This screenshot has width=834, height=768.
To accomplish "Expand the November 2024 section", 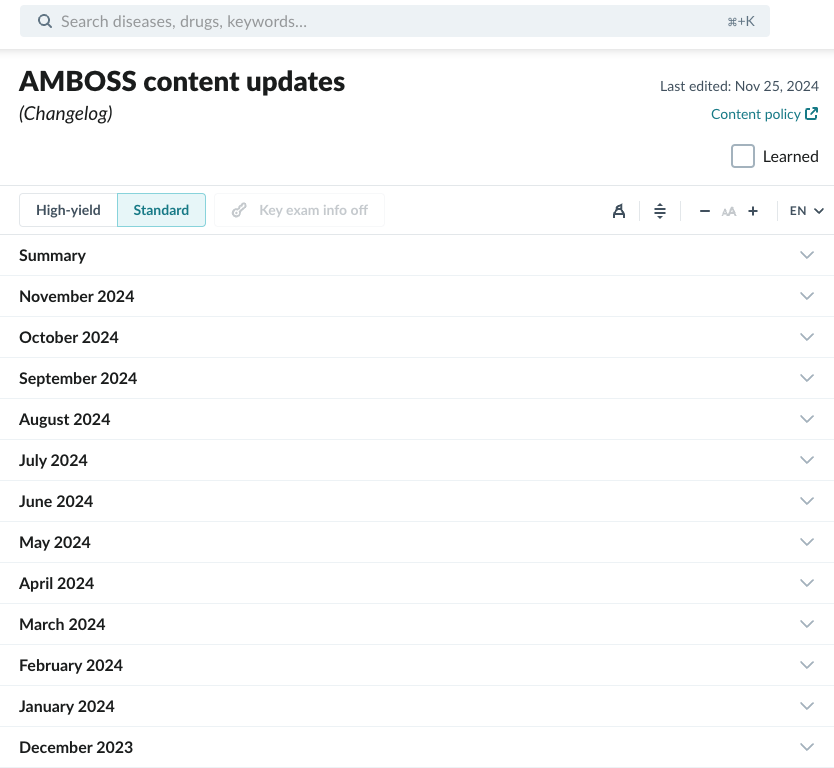I will pos(417,296).
